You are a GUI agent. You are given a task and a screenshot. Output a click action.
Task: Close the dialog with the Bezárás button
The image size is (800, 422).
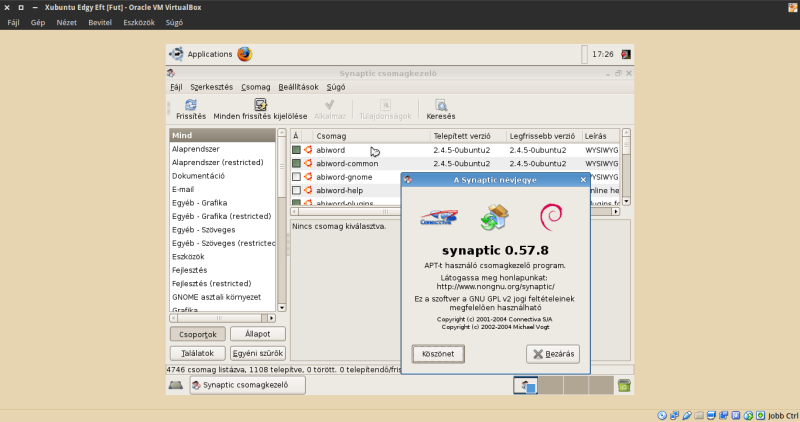(552, 354)
